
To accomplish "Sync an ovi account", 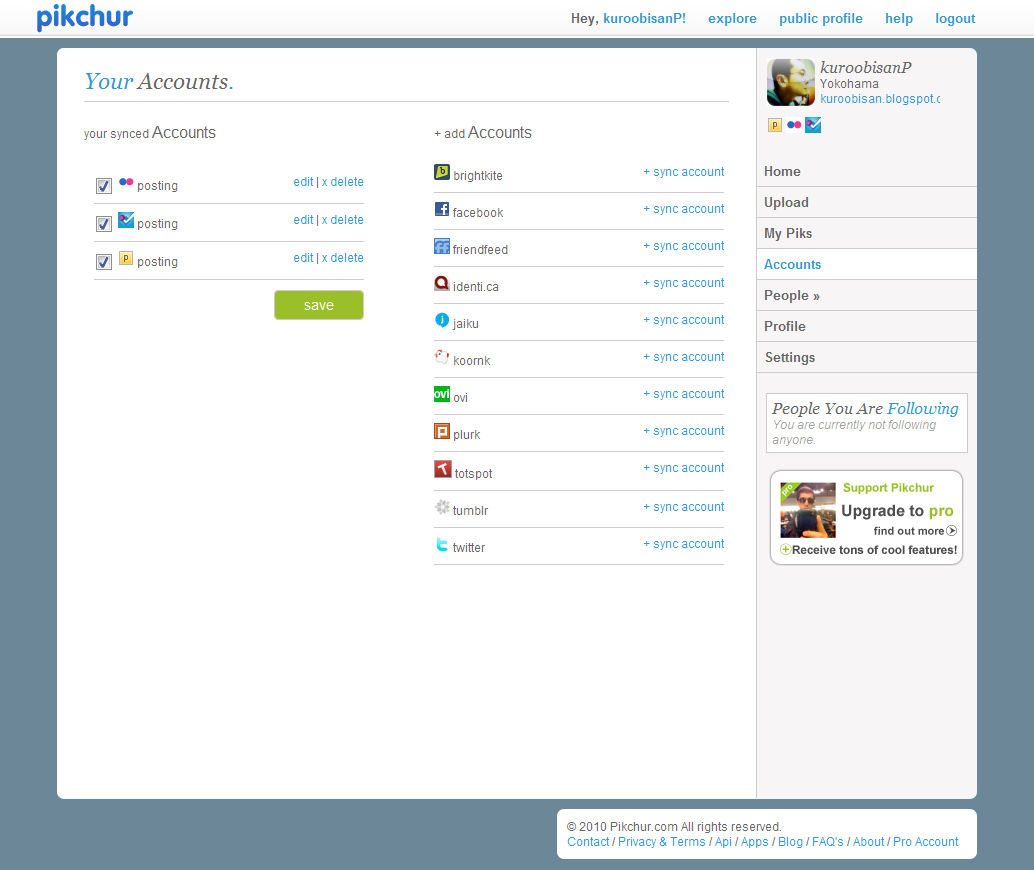I will (684, 393).
